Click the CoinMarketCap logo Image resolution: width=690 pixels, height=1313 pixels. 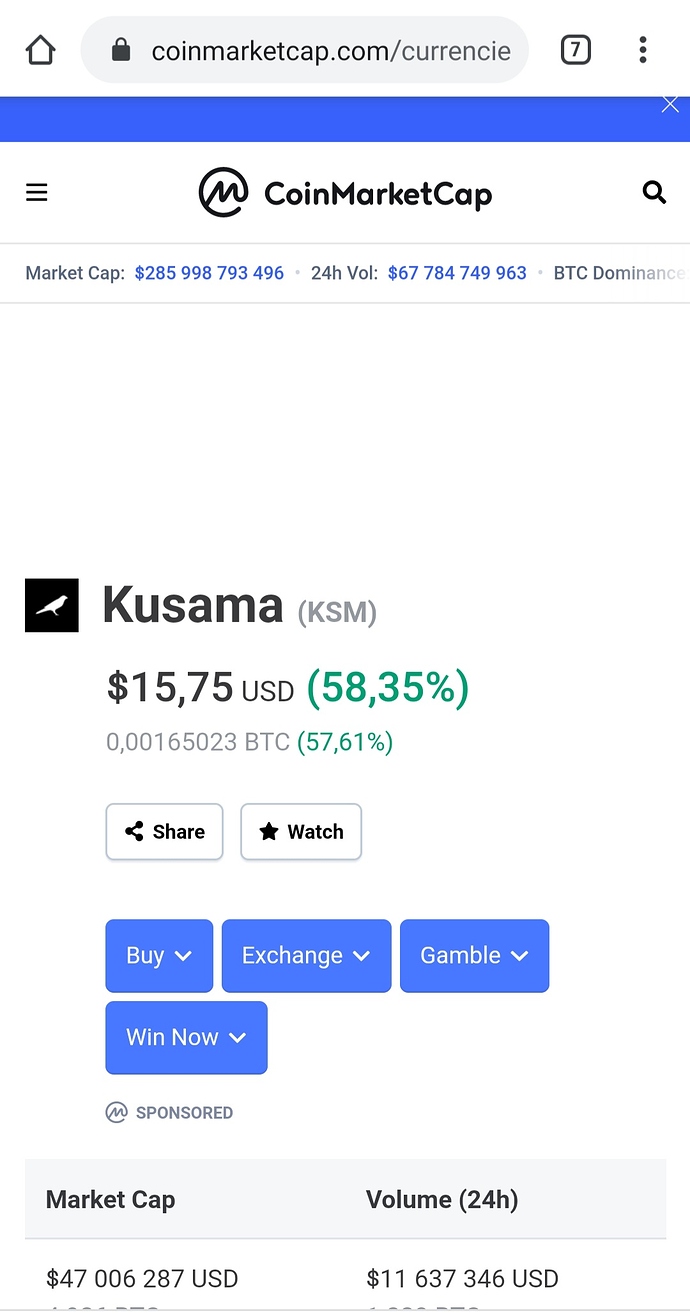(x=345, y=193)
